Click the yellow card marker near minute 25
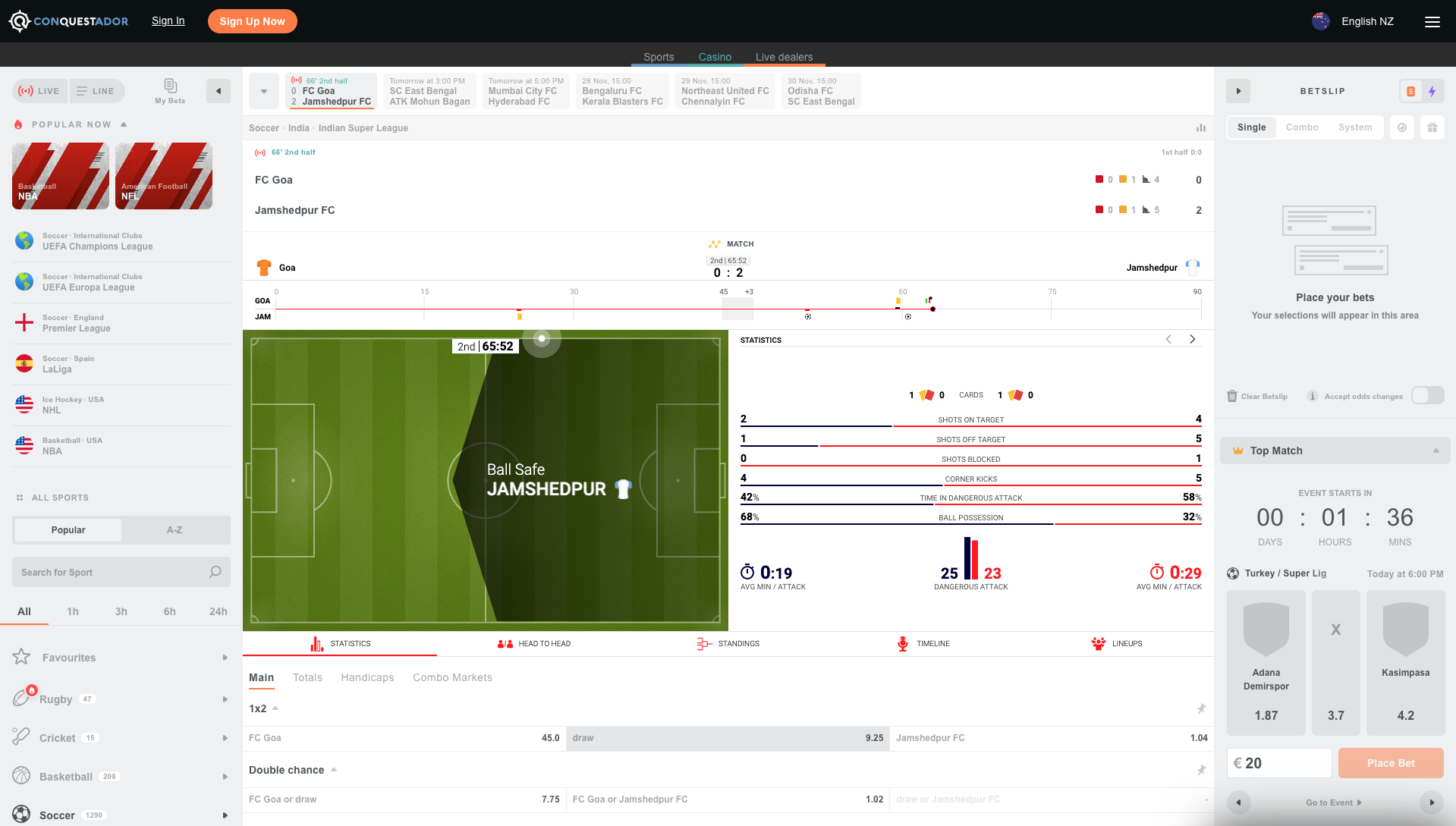This screenshot has width=1456, height=826. (x=519, y=316)
